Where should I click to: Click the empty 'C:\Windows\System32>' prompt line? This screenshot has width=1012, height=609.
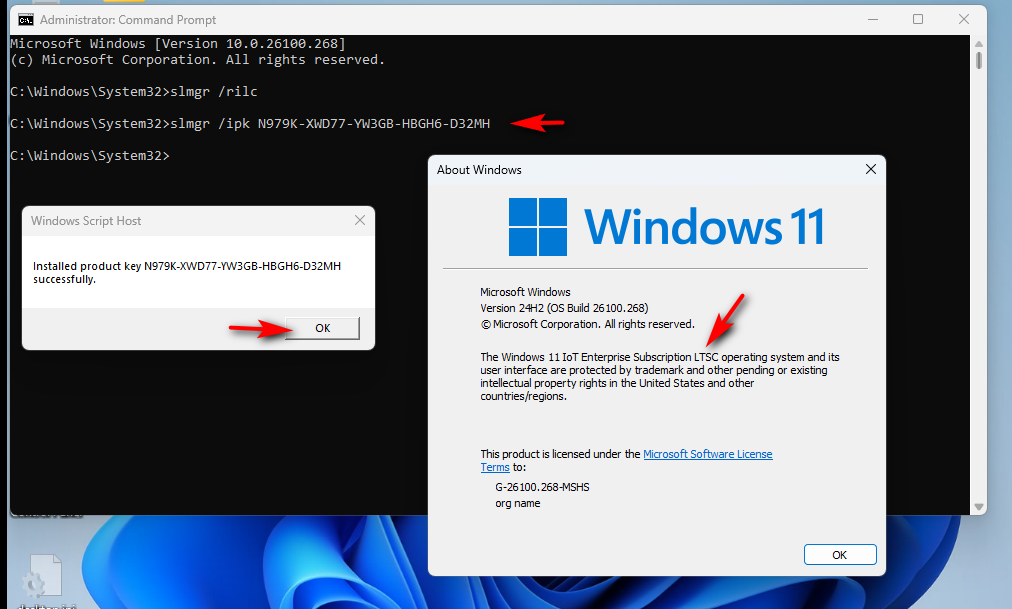click(x=90, y=155)
